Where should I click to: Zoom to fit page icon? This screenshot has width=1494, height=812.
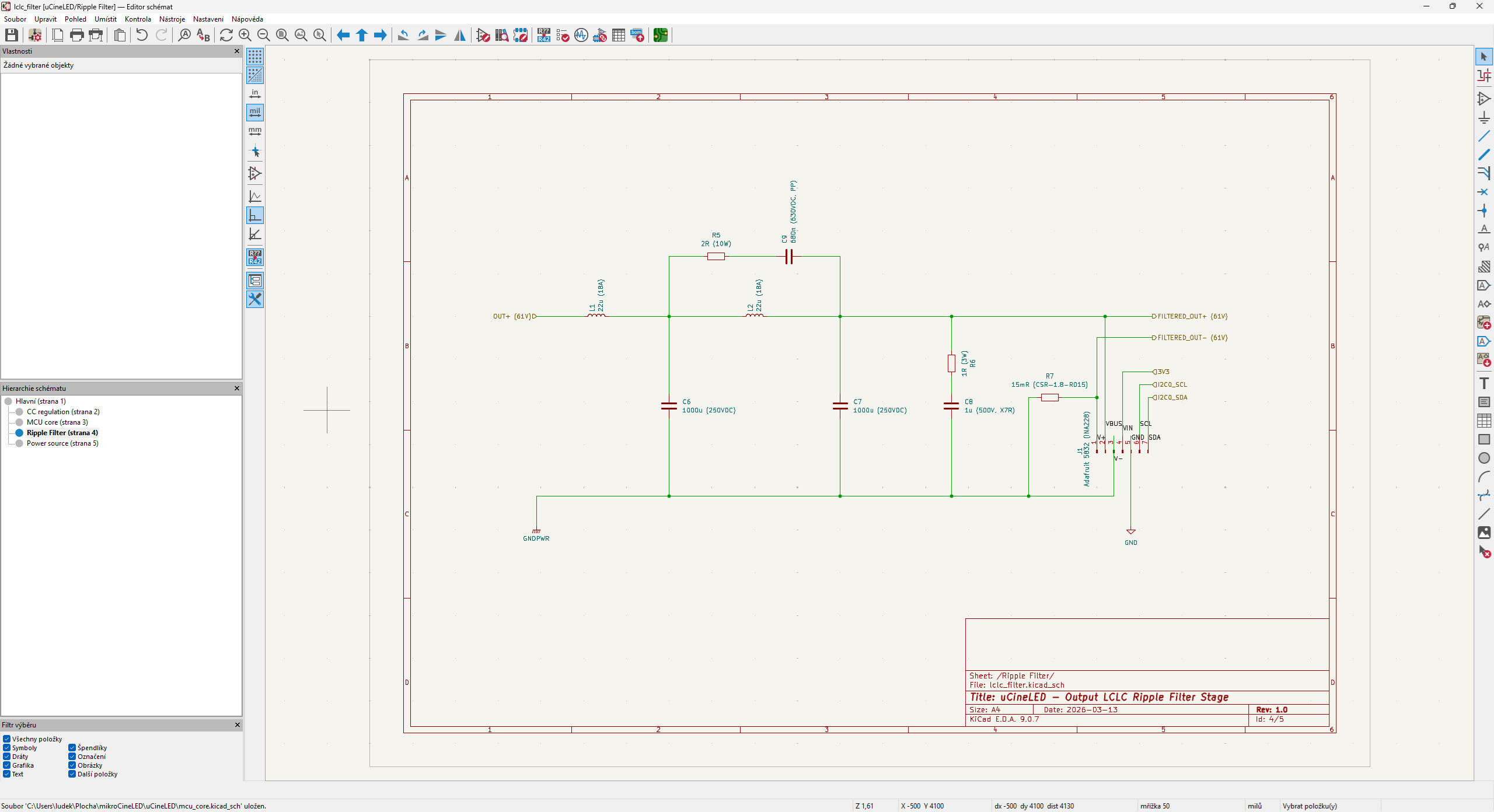point(282,36)
